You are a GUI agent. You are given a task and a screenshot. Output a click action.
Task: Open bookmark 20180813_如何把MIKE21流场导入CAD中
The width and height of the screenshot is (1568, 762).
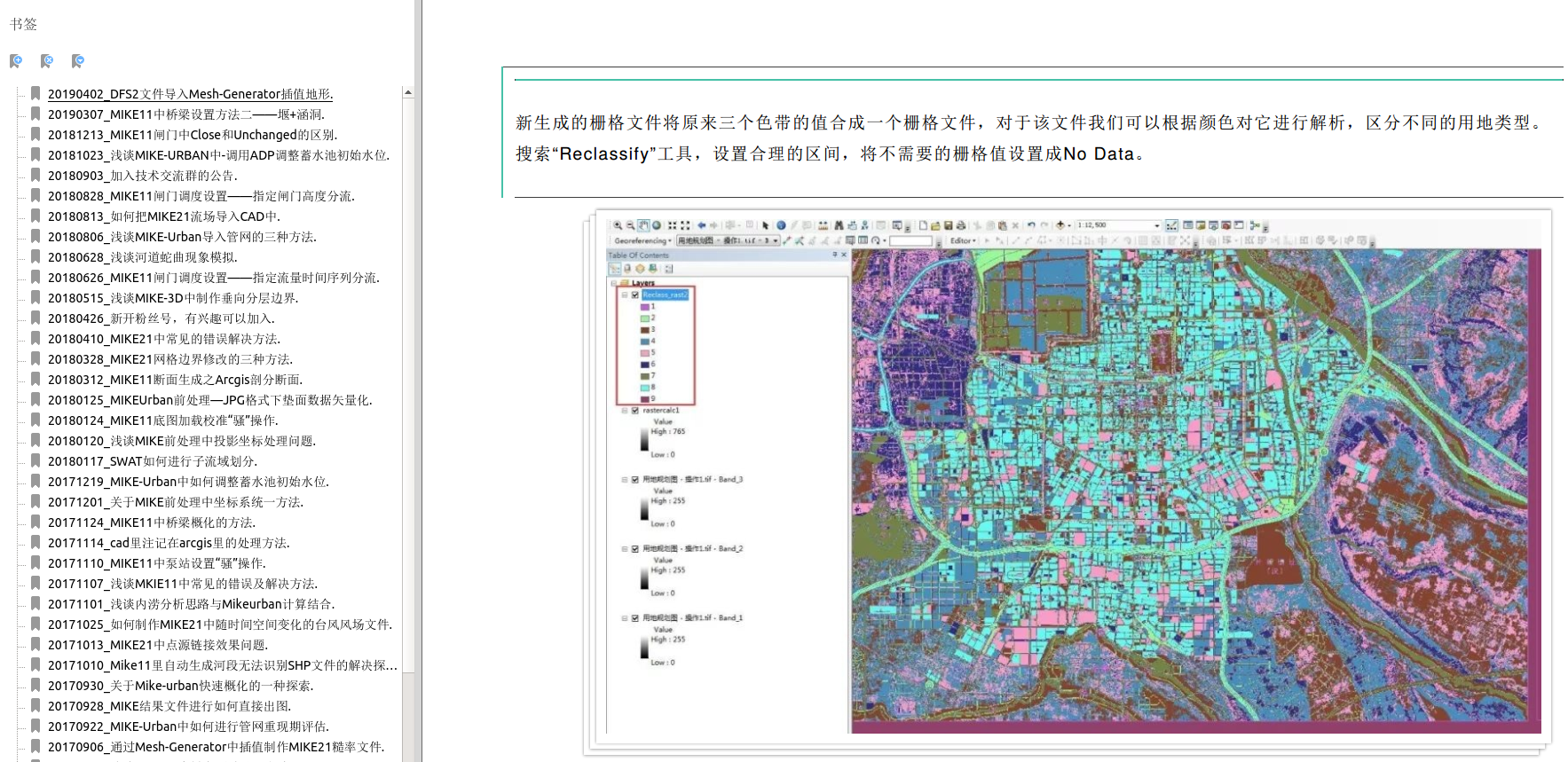click(x=163, y=216)
